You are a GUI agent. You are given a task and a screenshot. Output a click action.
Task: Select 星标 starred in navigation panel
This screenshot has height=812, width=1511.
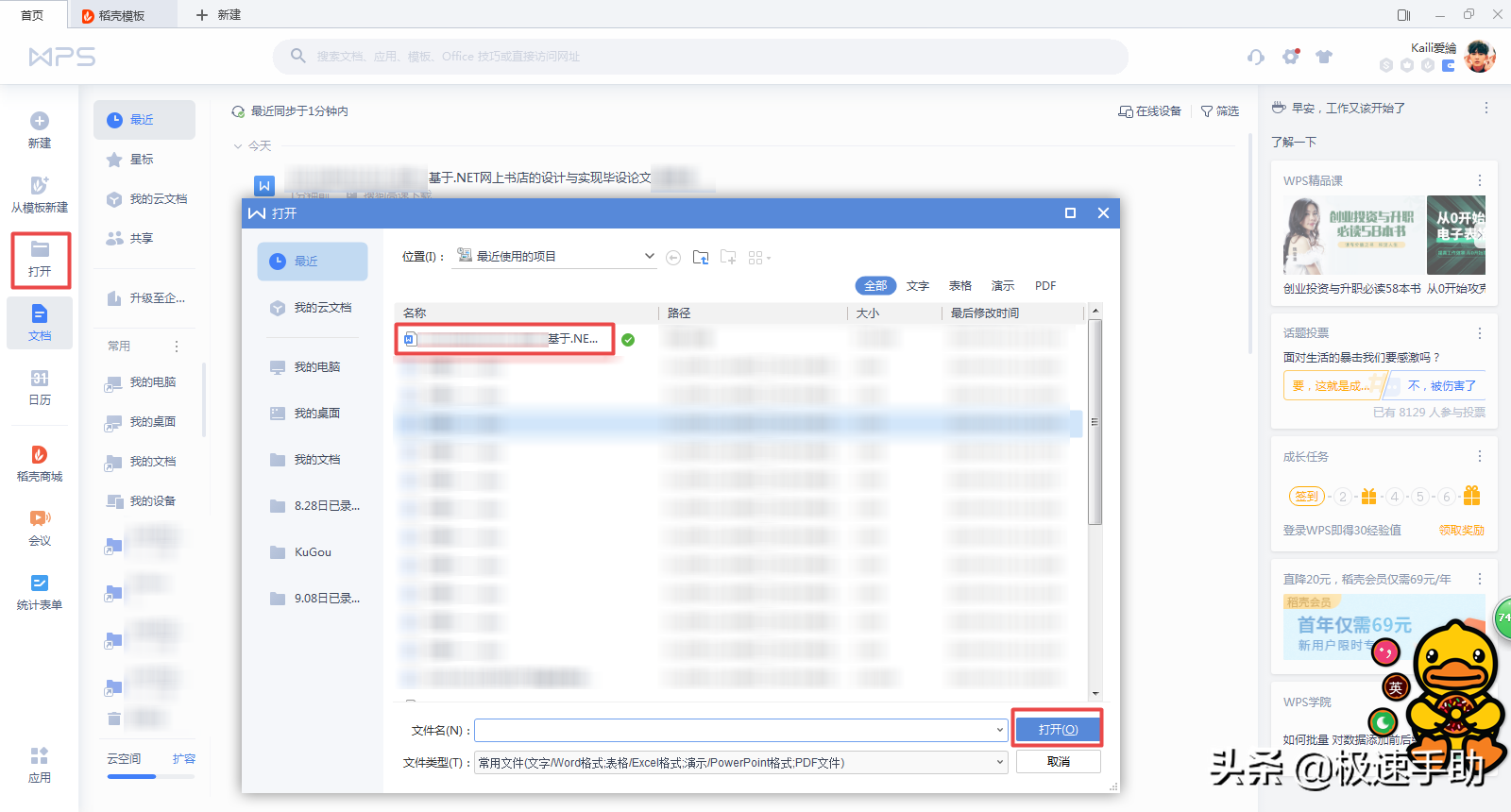(144, 160)
